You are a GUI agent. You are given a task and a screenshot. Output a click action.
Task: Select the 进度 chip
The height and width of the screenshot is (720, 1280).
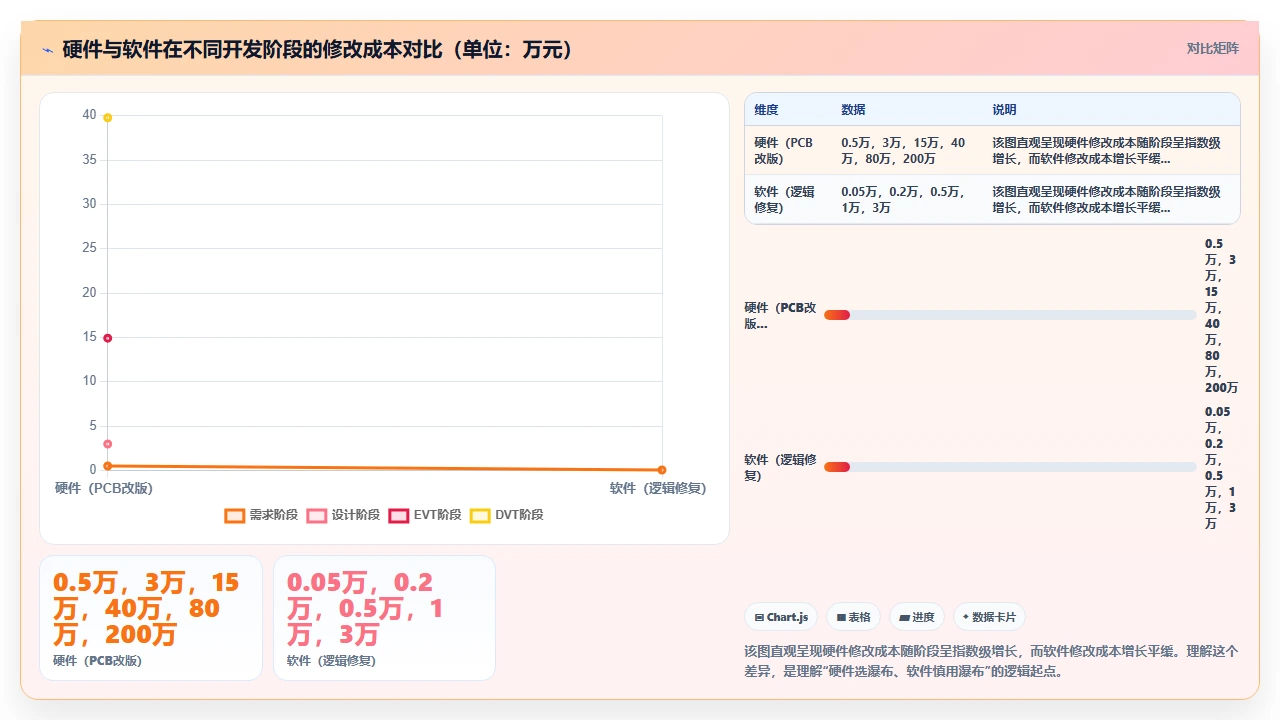916,617
